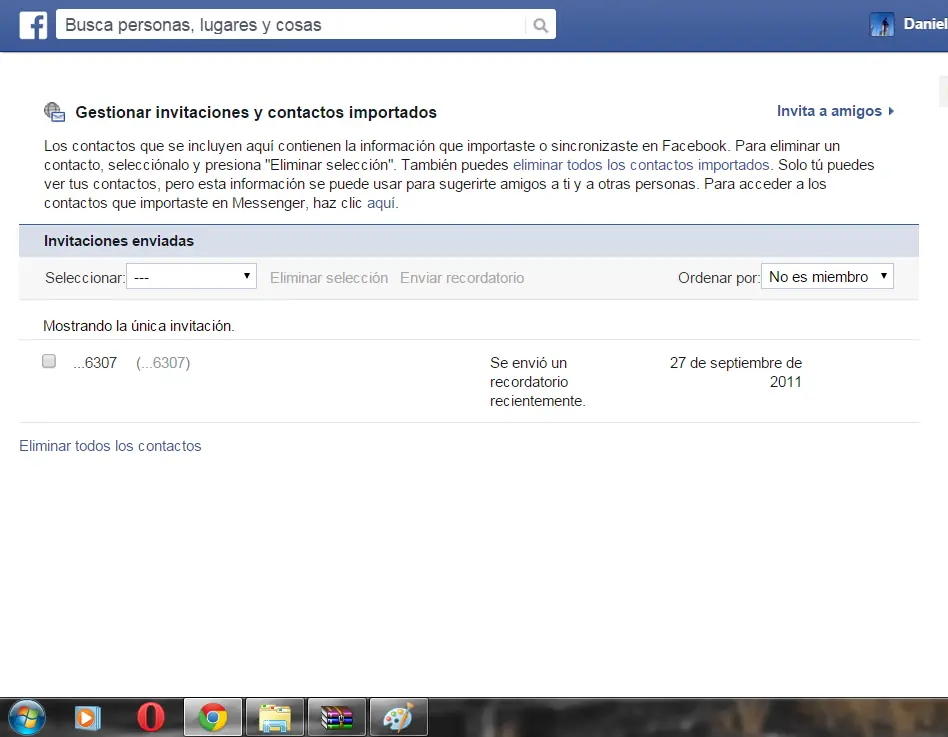Screen dimensions: 948x737
Task: Open Paint from taskbar
Action: pos(399,718)
